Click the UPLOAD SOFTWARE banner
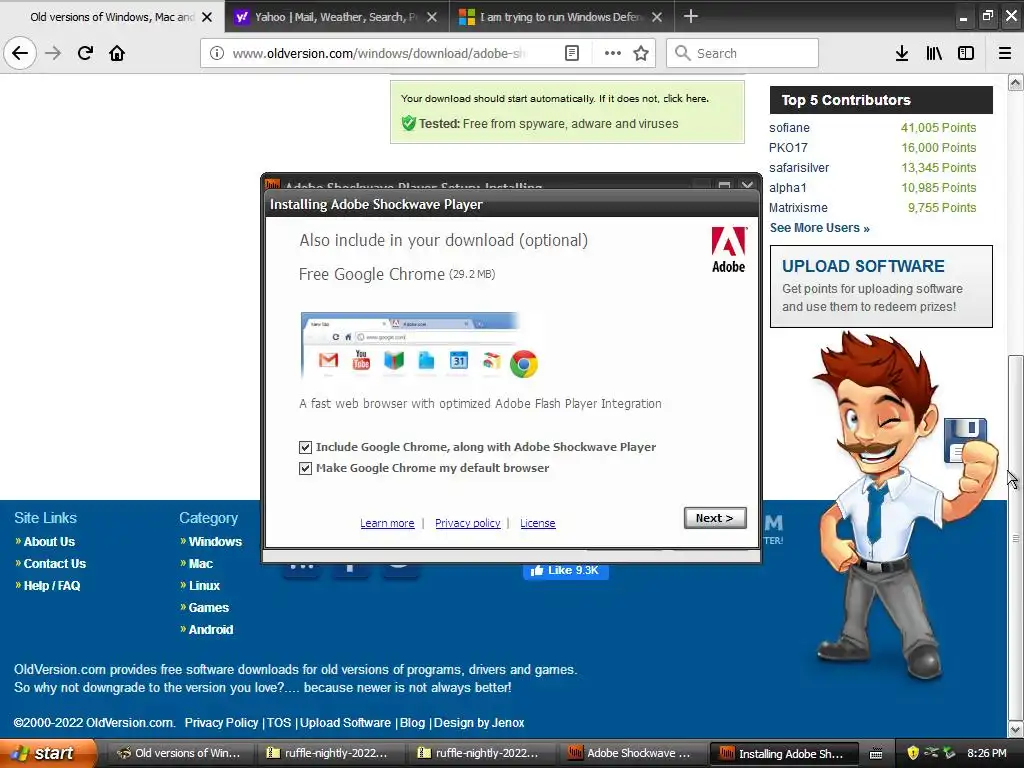The image size is (1024, 768). click(881, 287)
